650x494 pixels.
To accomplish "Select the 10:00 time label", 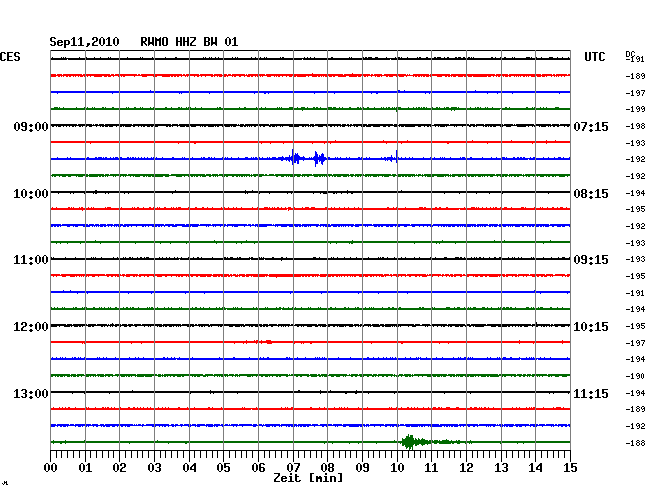I will pos(31,194).
